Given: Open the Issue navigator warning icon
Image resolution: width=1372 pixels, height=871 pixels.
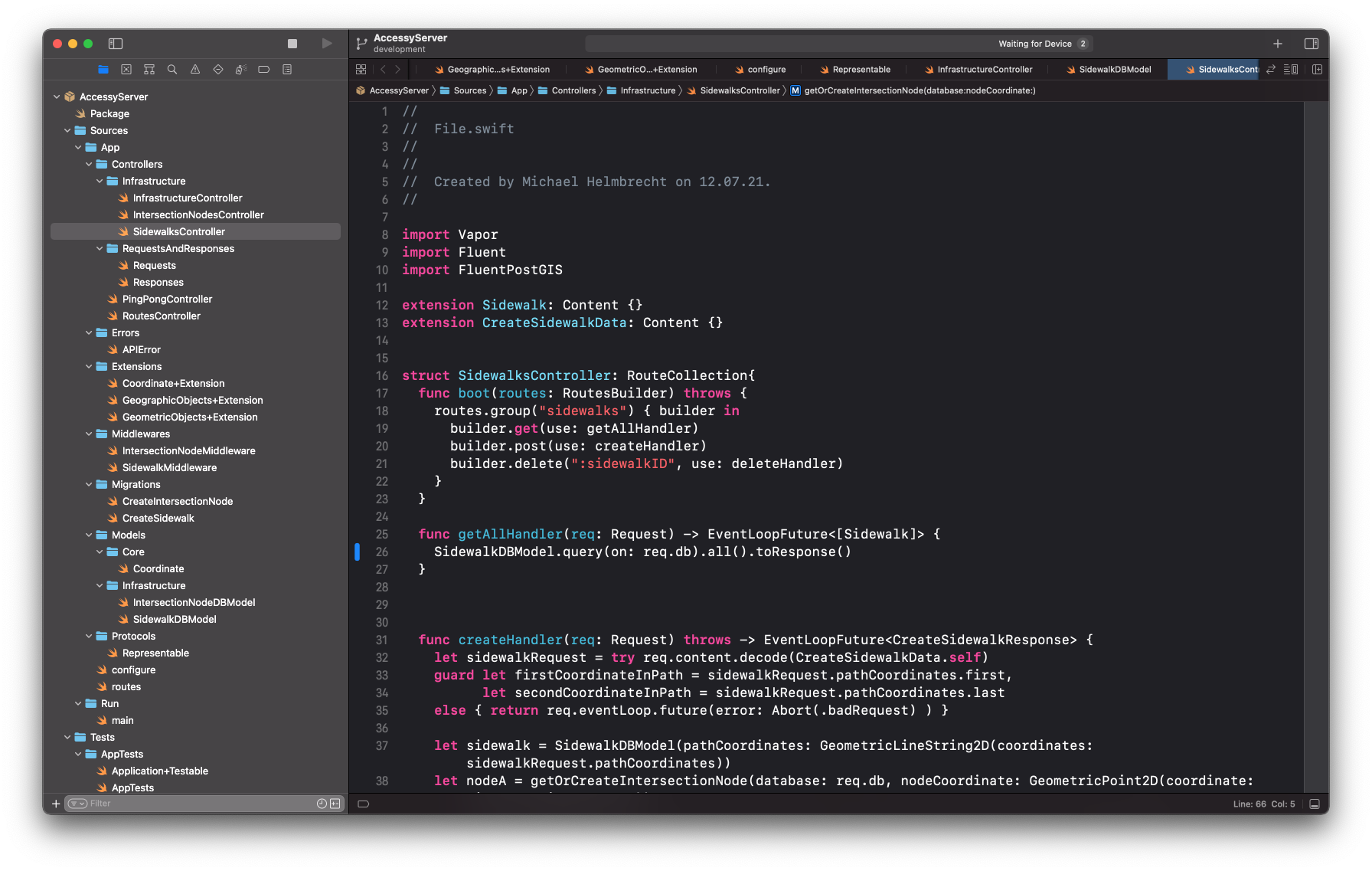Looking at the screenshot, I should click(195, 70).
